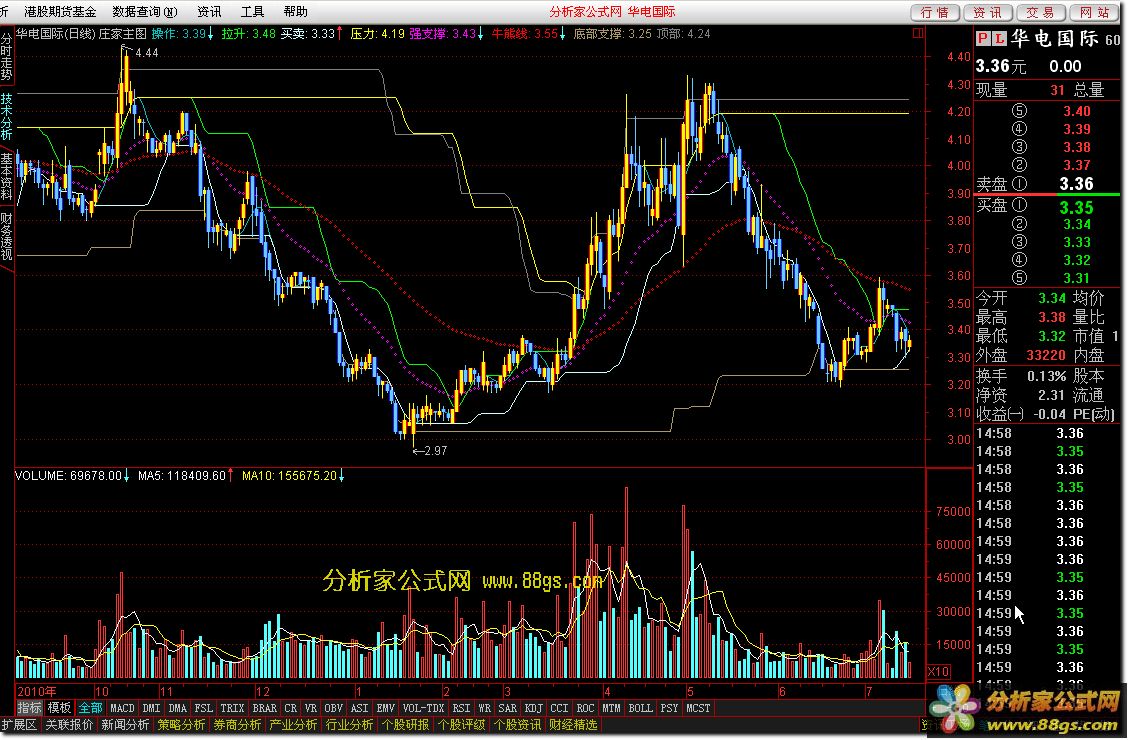Select the MACD indicator

pos(122,708)
